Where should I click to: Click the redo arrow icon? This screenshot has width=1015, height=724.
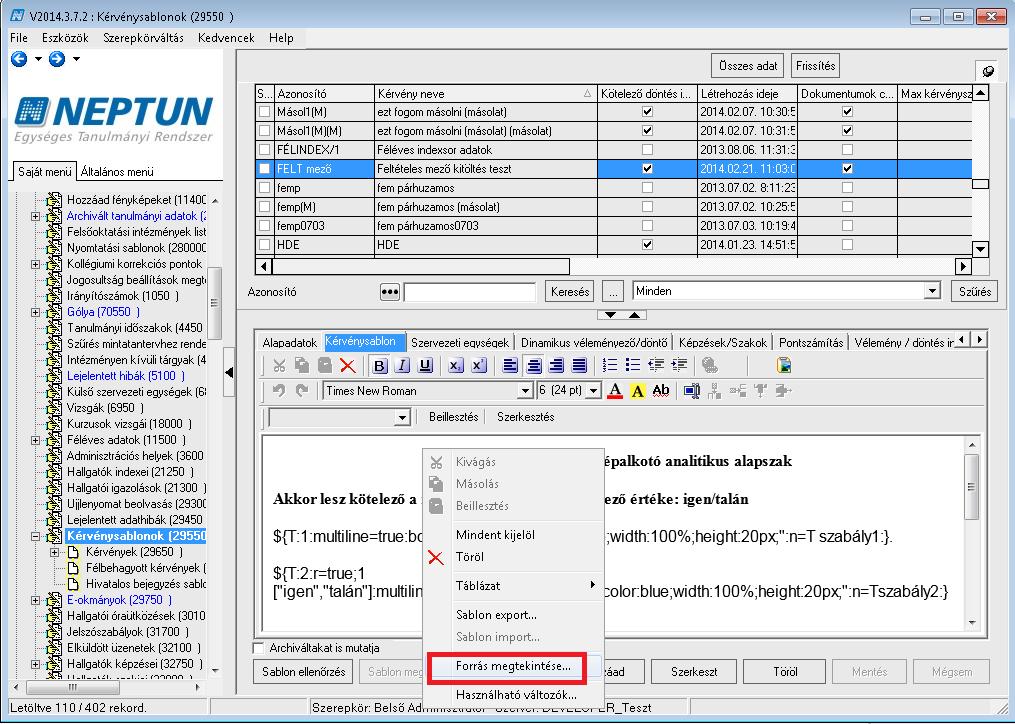(x=302, y=390)
